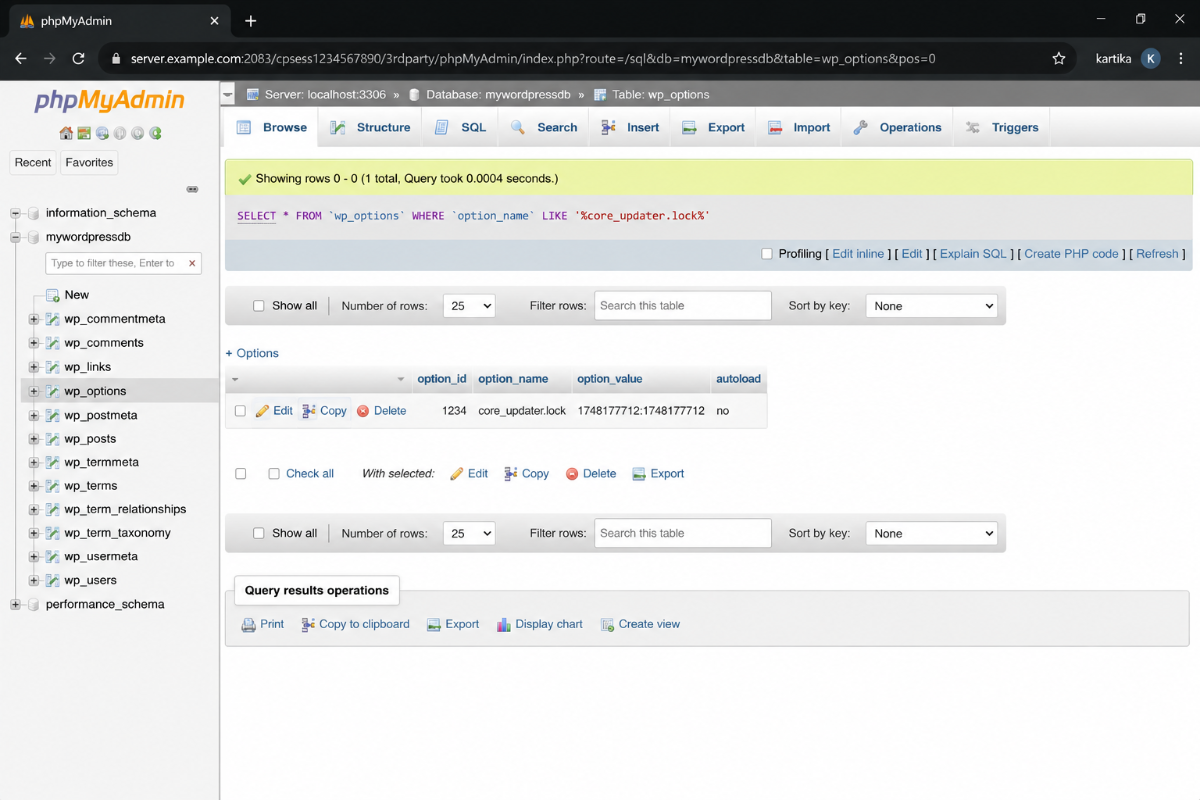The width and height of the screenshot is (1200, 800).
Task: Expand the + Options link
Action: click(252, 353)
